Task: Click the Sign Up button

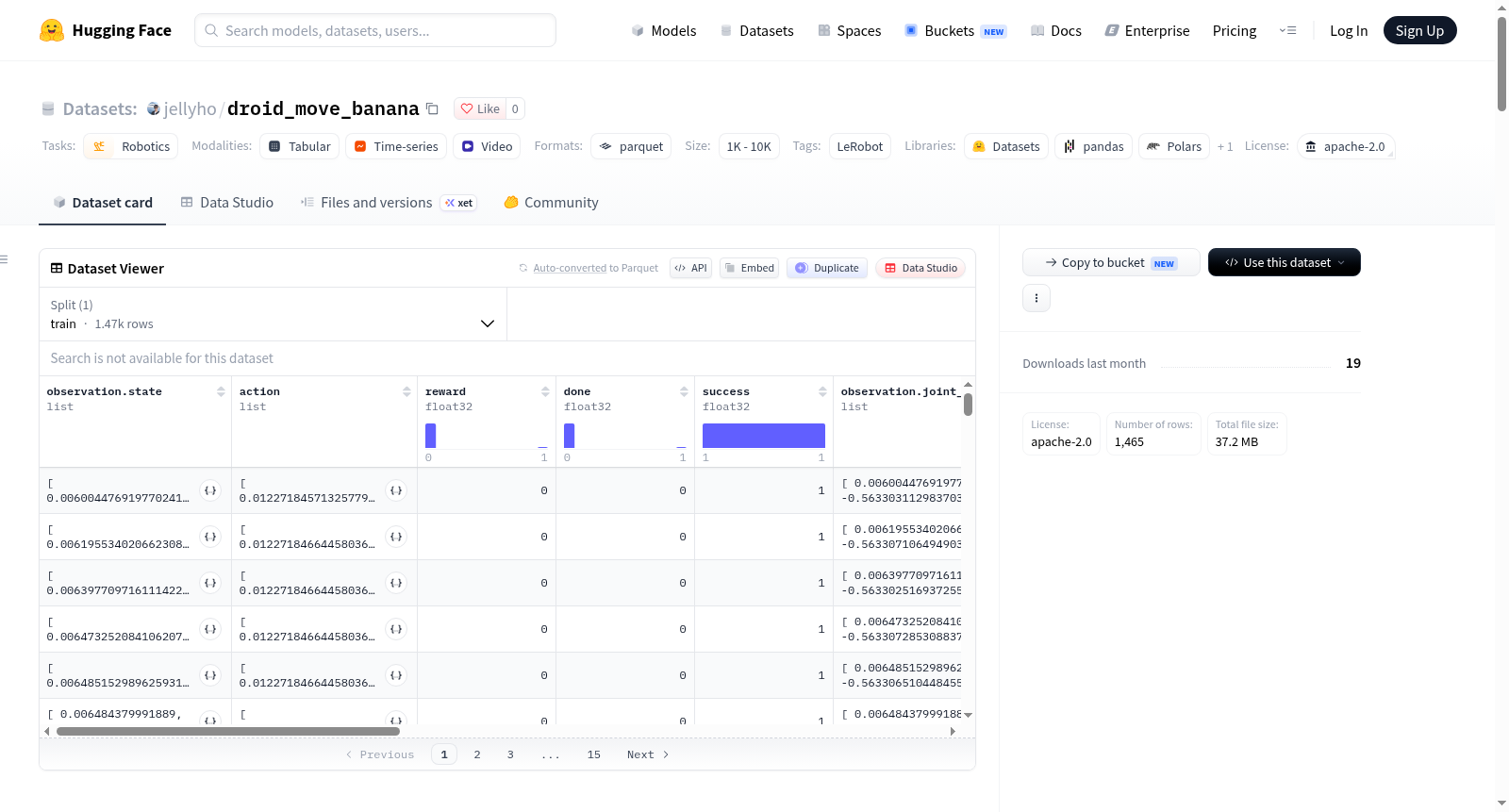Action: click(1420, 30)
